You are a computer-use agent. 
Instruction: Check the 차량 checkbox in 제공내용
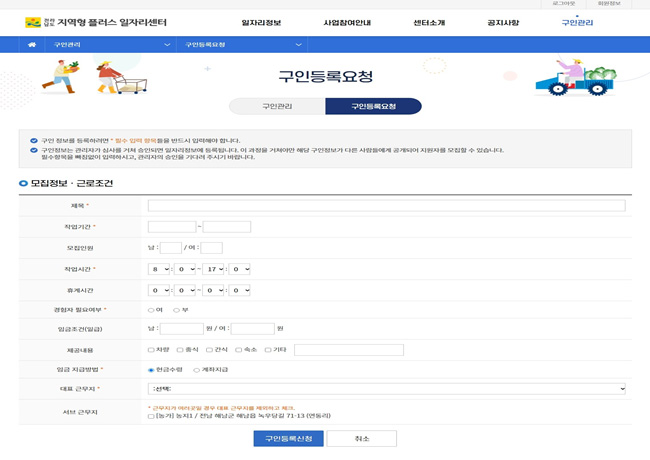tap(151, 350)
